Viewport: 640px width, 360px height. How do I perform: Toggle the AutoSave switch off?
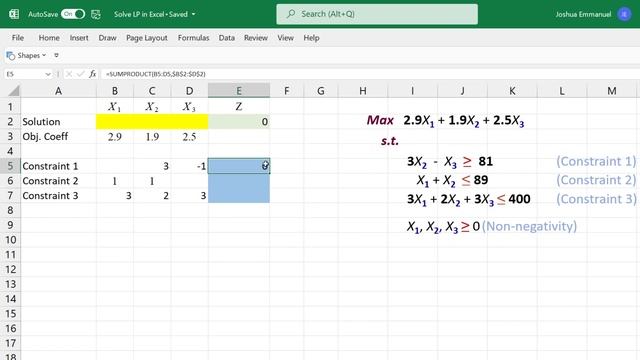[73, 14]
